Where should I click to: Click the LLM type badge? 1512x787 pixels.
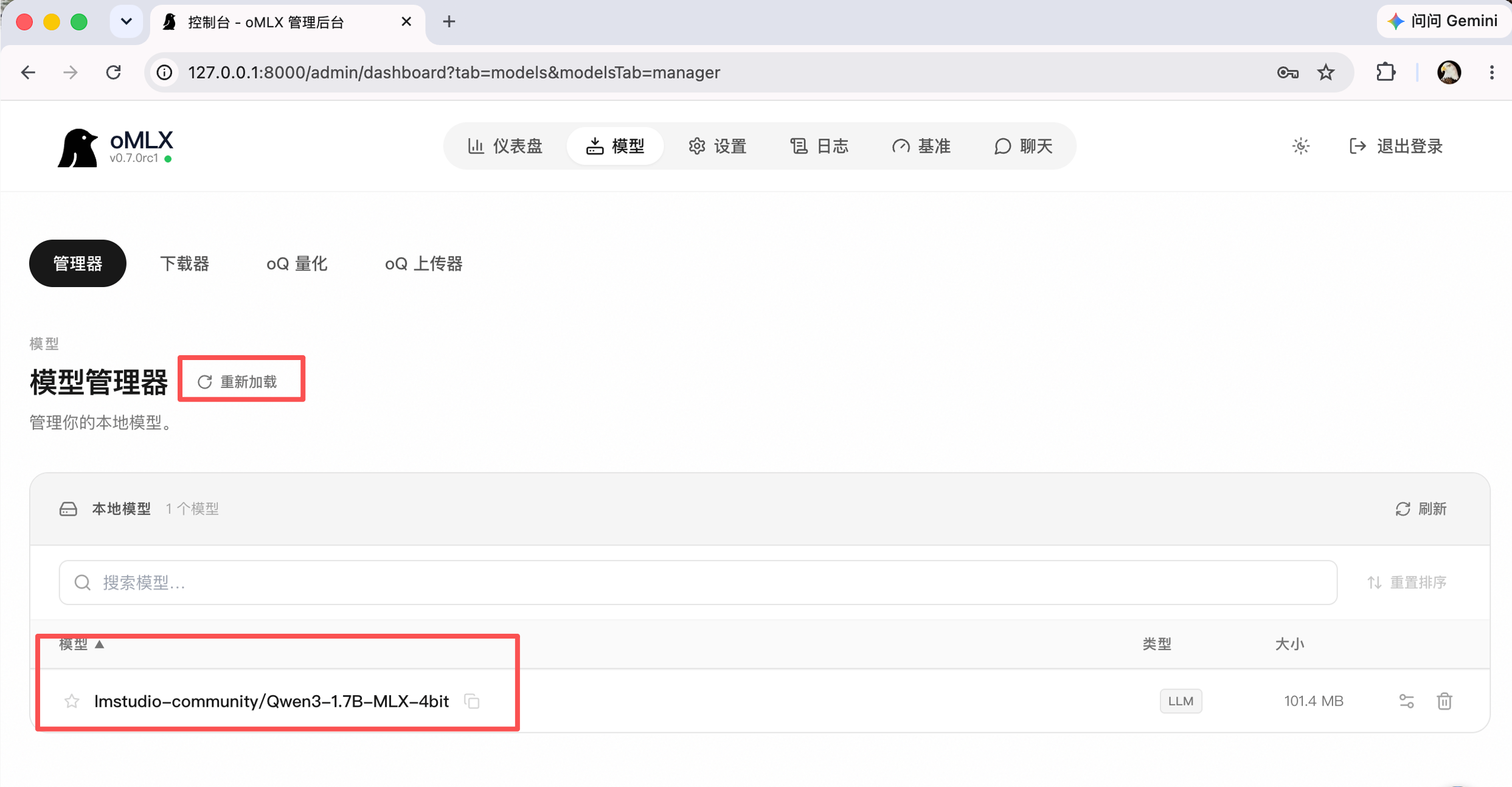coord(1181,701)
